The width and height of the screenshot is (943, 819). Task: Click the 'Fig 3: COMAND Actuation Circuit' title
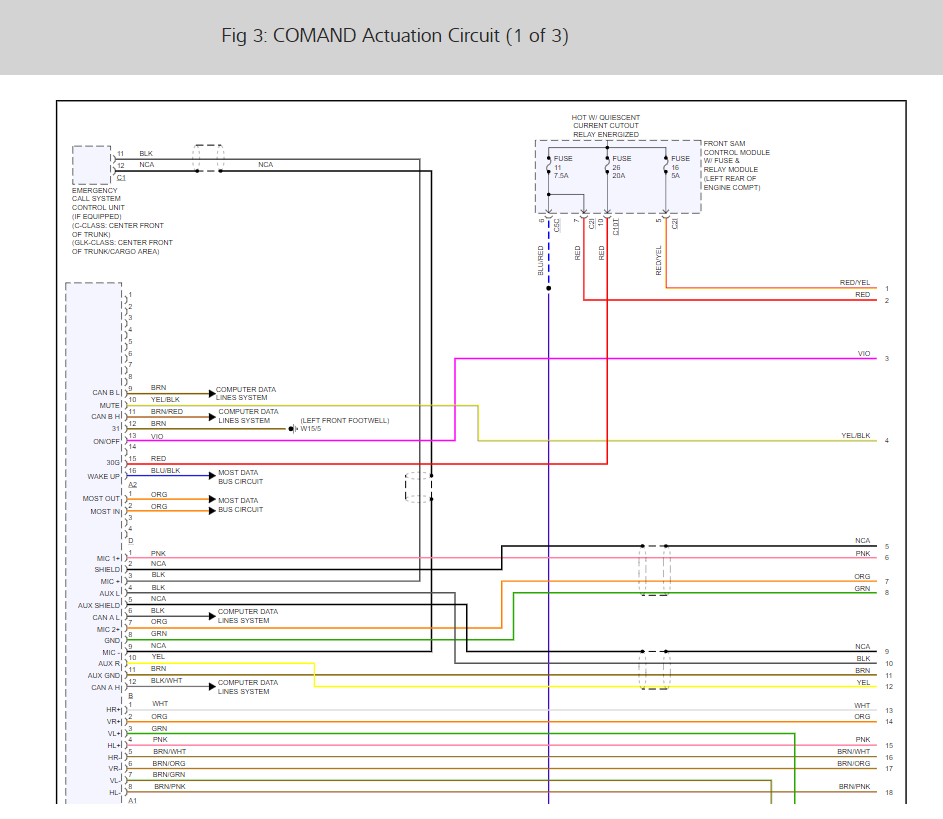395,35
